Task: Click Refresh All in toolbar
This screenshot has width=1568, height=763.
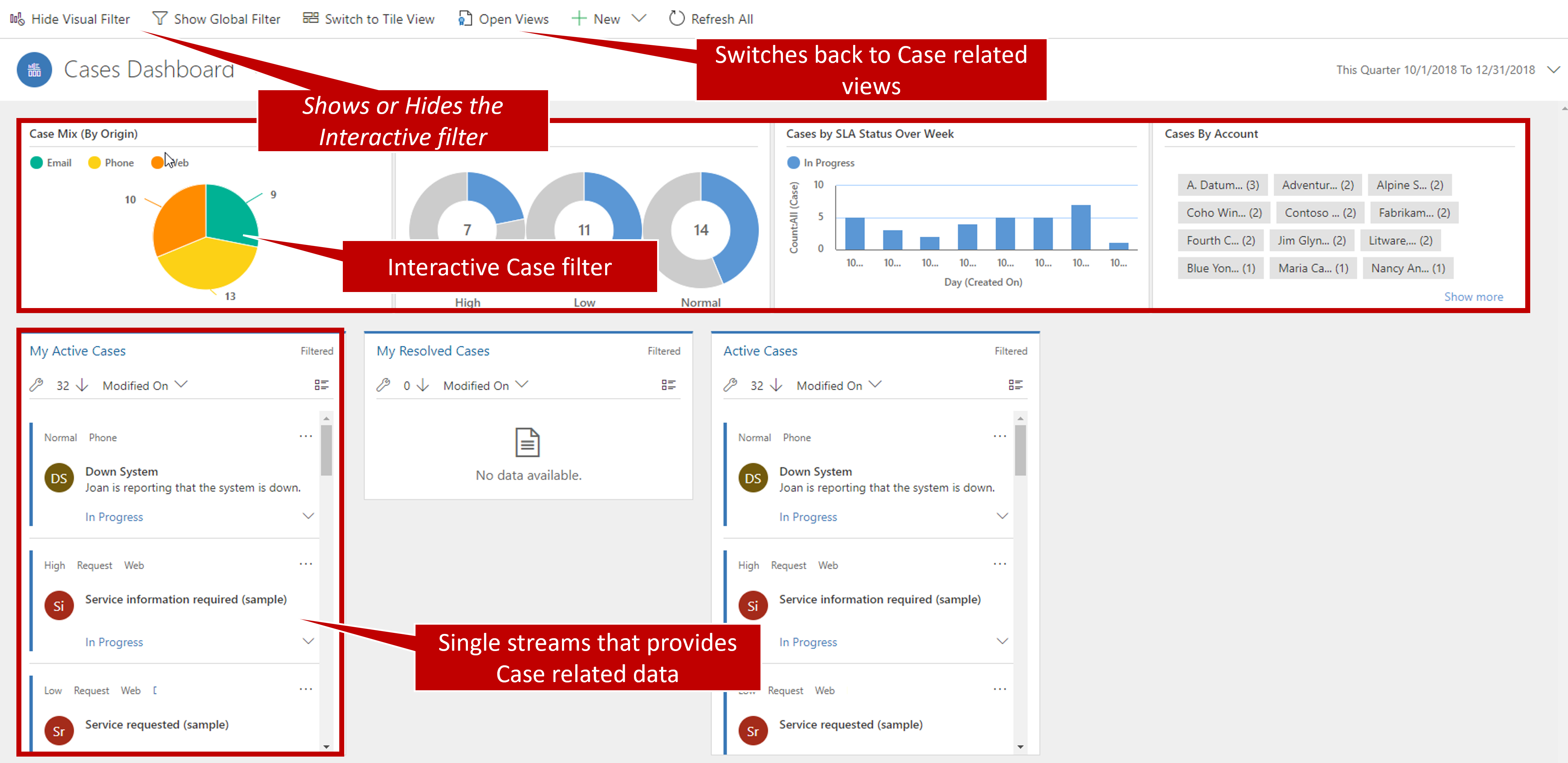Action: pyautogui.click(x=710, y=19)
